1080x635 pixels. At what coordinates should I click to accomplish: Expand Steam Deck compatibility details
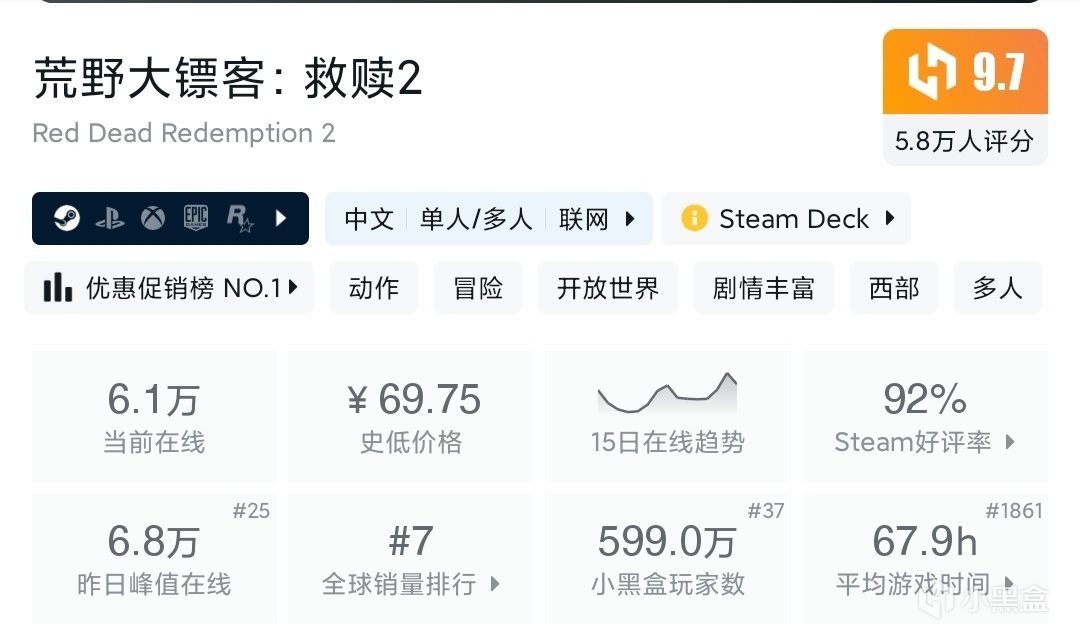(890, 218)
